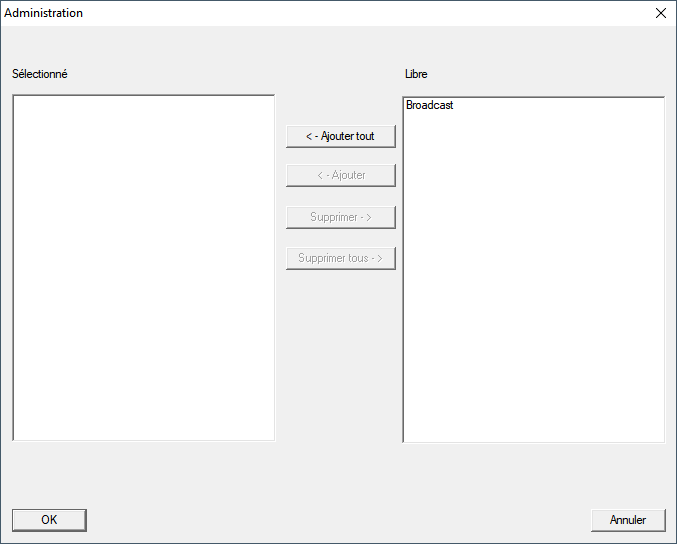The width and height of the screenshot is (677, 544).
Task: Click the '< - Ajouter tout' button
Action: pos(340,136)
